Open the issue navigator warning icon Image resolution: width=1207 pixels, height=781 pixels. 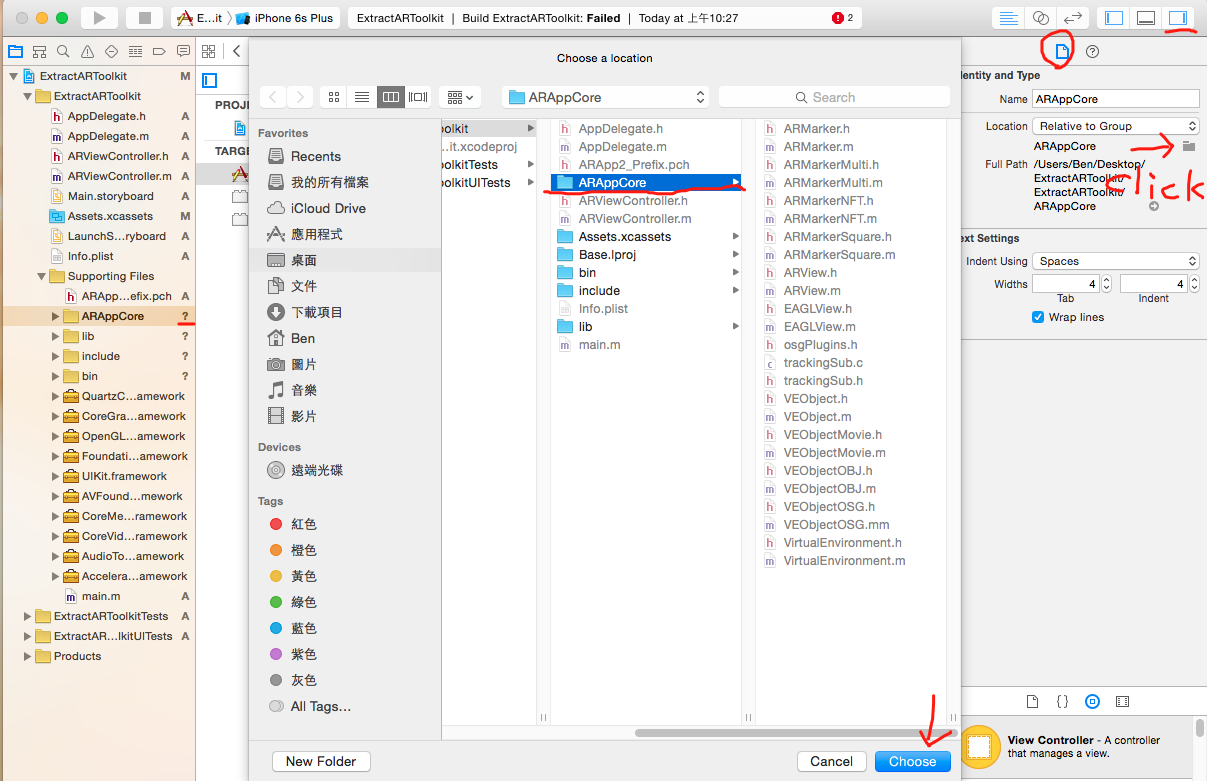click(x=85, y=50)
